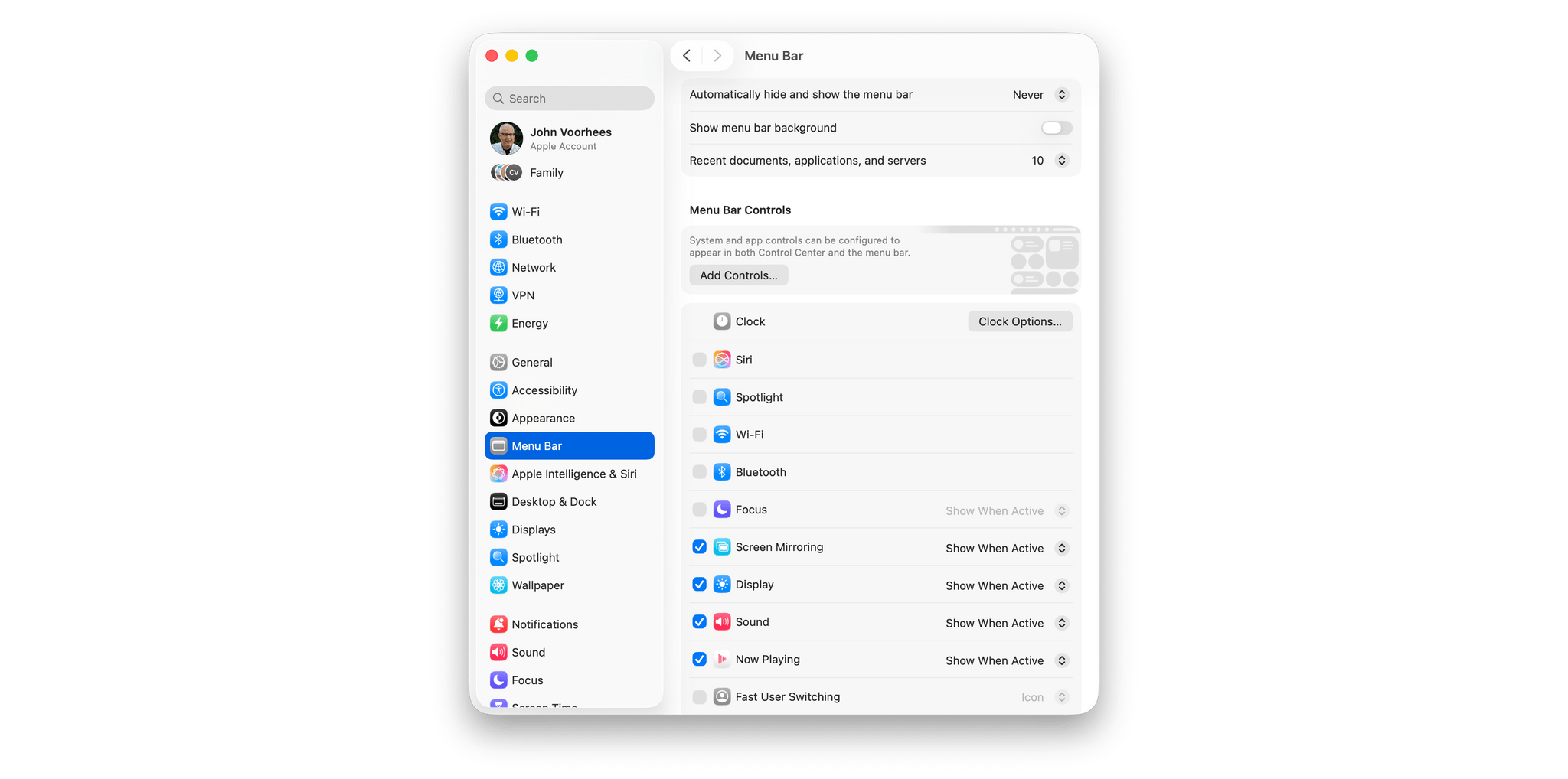Image resolution: width=1568 pixels, height=779 pixels.
Task: Click the Spotlight magnifier icon in the sidebar
Action: click(x=498, y=557)
